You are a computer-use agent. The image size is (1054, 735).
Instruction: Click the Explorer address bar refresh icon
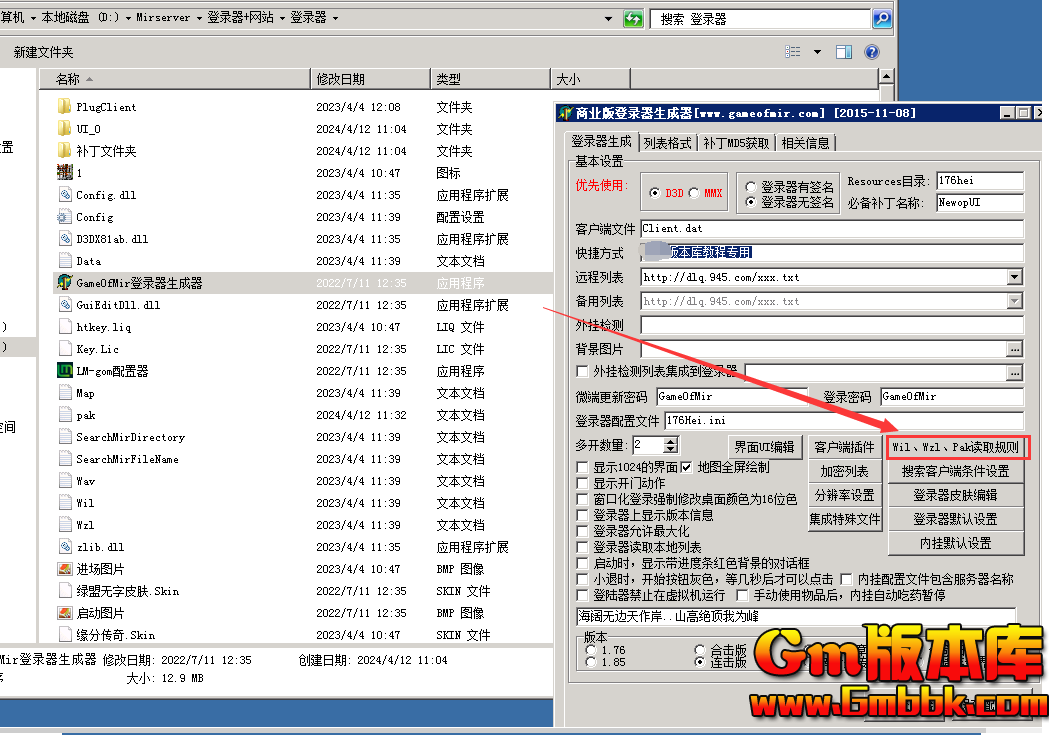pyautogui.click(x=632, y=18)
